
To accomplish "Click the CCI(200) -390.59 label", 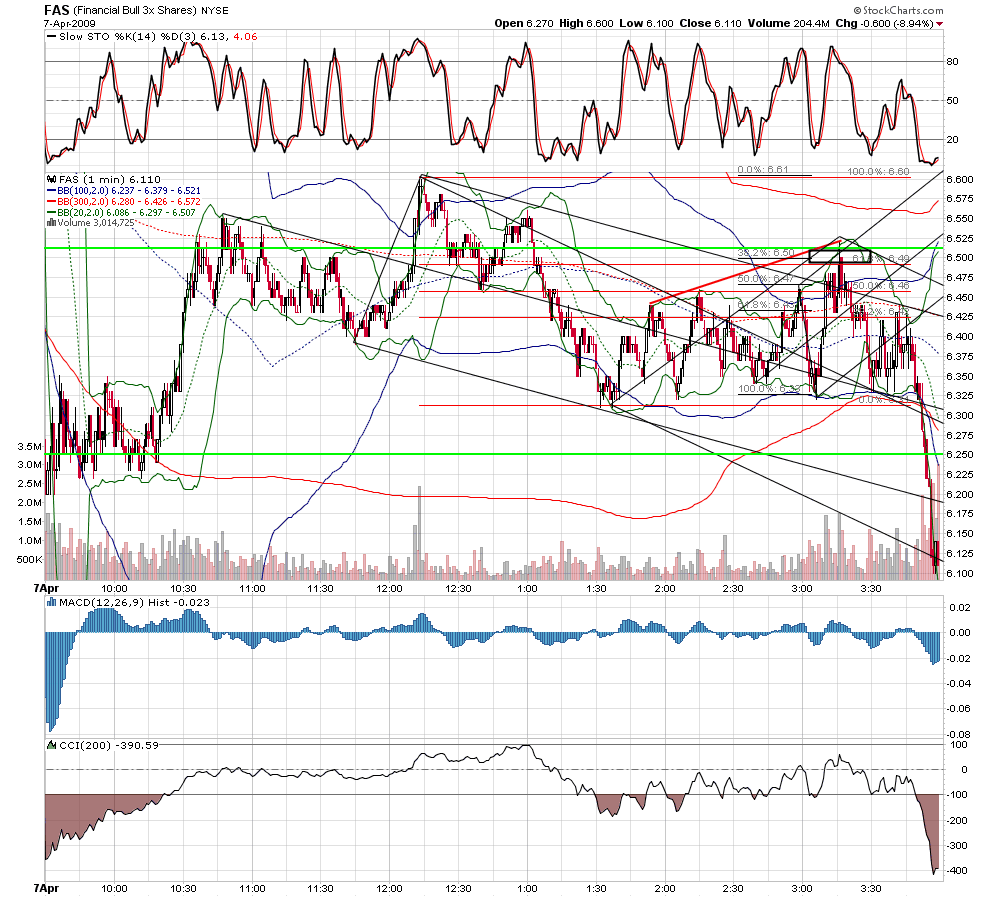I will click(109, 745).
